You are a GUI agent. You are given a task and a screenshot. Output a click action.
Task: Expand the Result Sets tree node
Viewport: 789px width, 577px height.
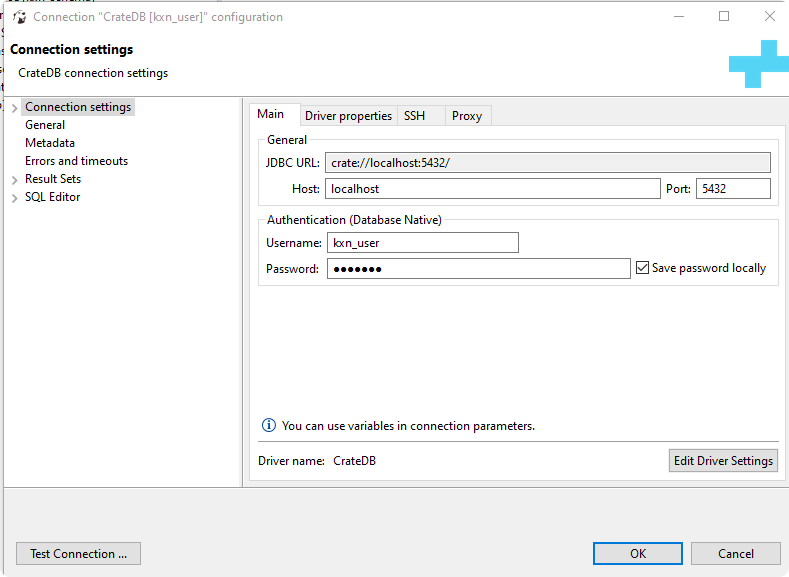pos(15,180)
